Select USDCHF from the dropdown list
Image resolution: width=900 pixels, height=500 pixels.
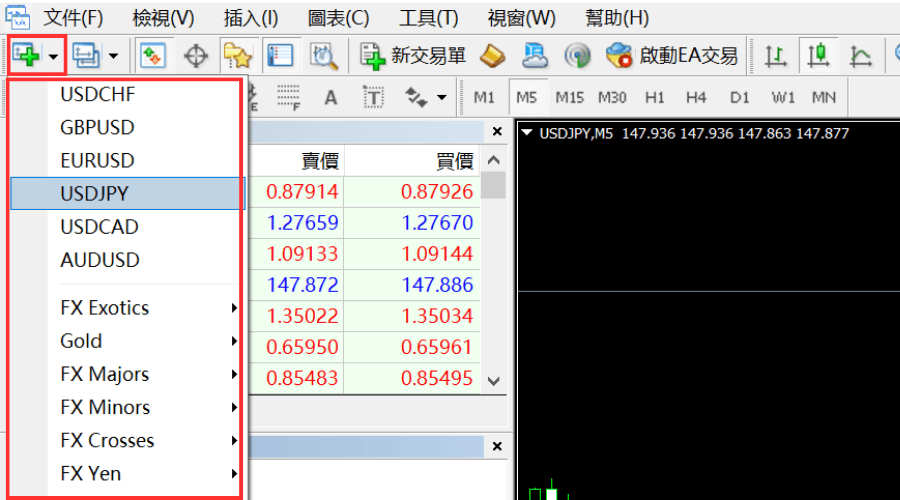(x=125, y=94)
